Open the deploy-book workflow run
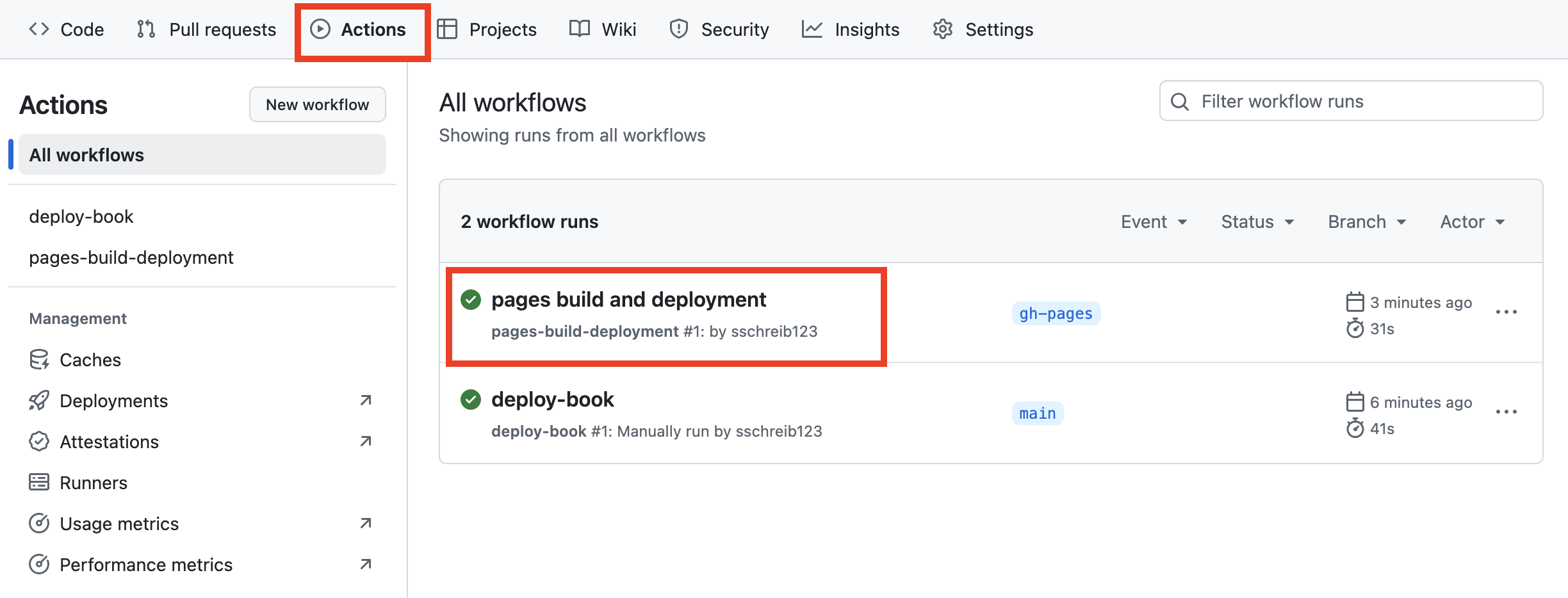 pyautogui.click(x=552, y=399)
